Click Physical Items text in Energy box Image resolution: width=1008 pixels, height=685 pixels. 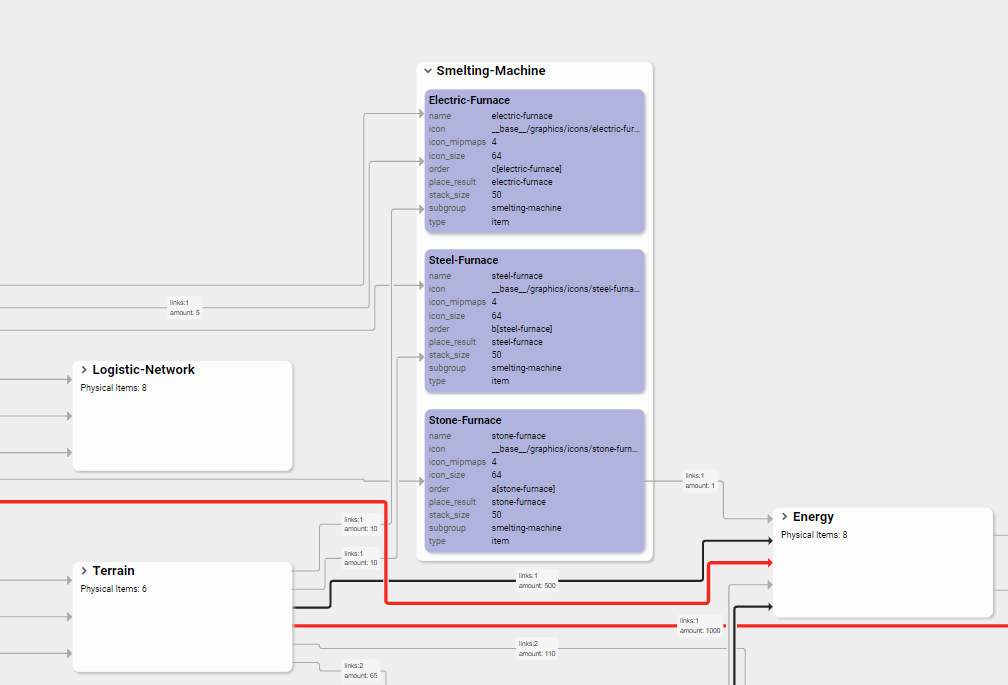(x=814, y=535)
